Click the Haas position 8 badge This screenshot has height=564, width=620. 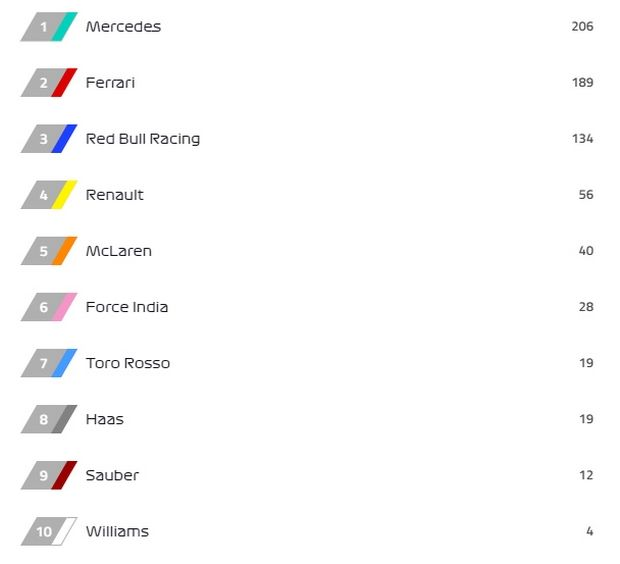click(49, 420)
